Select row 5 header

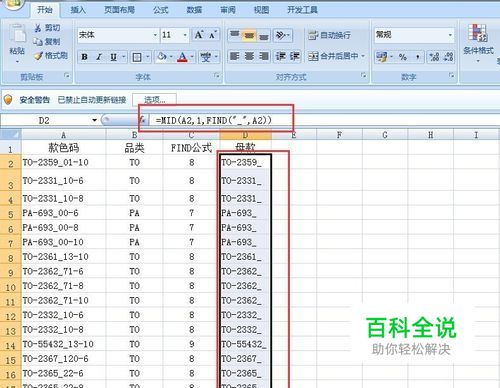coord(11,214)
